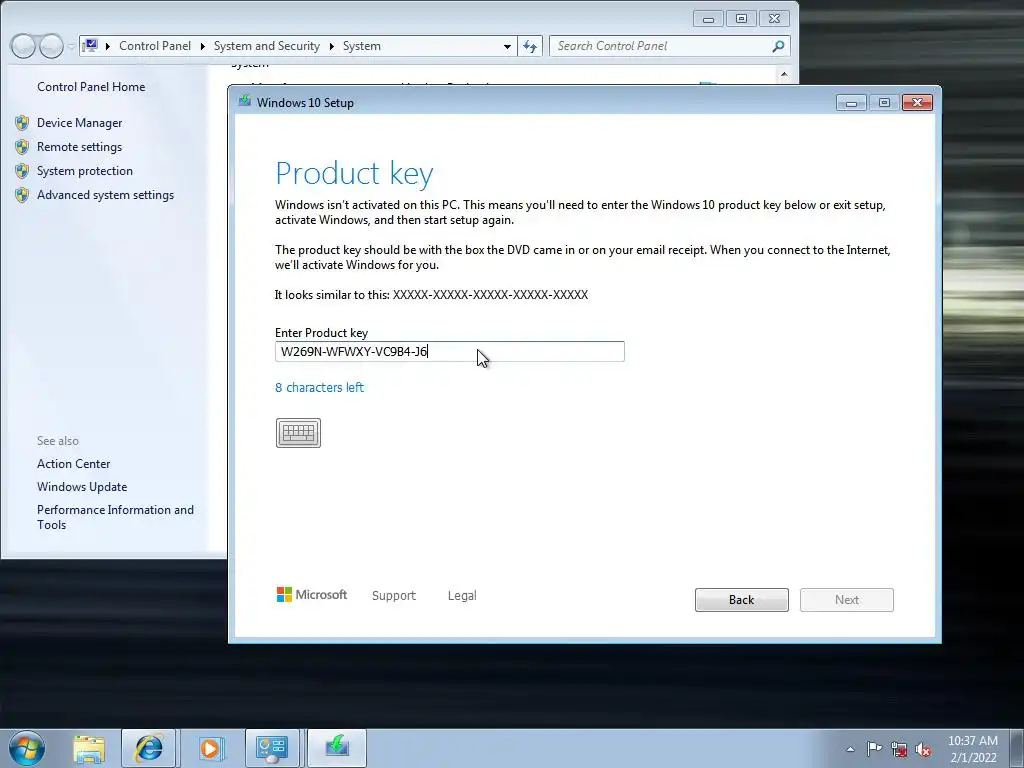
Task: Click the Control Panel back arrow button
Action: pos(24,46)
